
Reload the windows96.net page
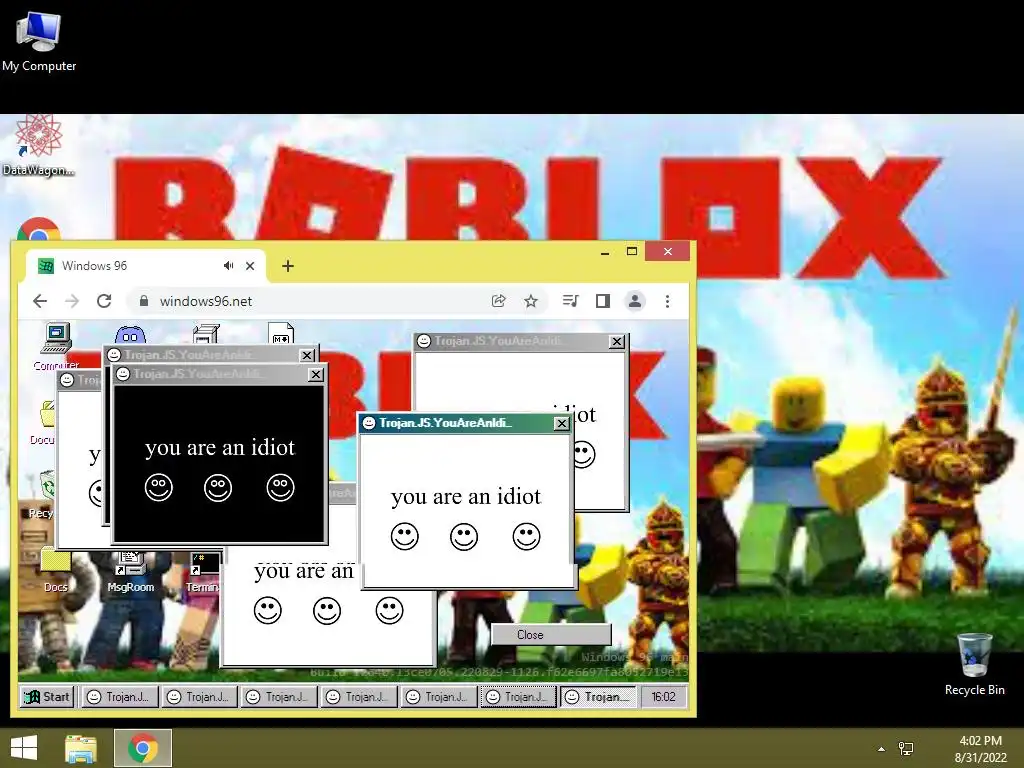click(x=104, y=301)
